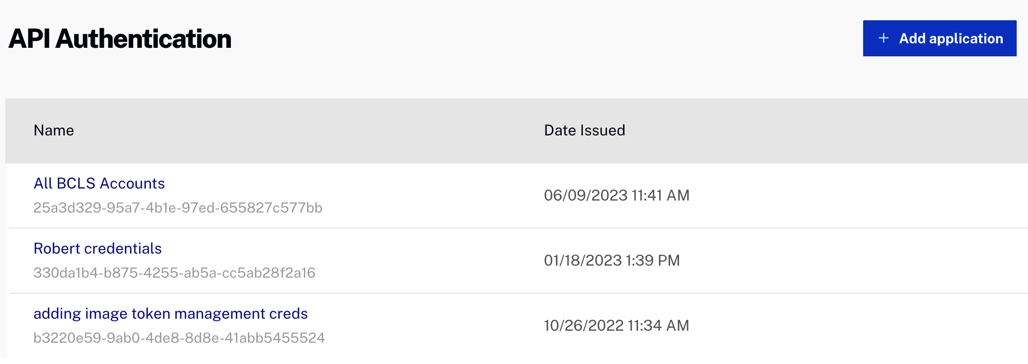The width and height of the screenshot is (1028, 364).
Task: Click the 10/26/2022 11:34 AM date cell
Action: [x=616, y=325]
